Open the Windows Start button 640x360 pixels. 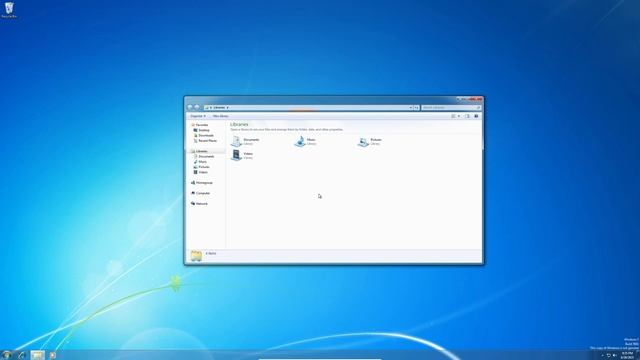pyautogui.click(x=6, y=355)
